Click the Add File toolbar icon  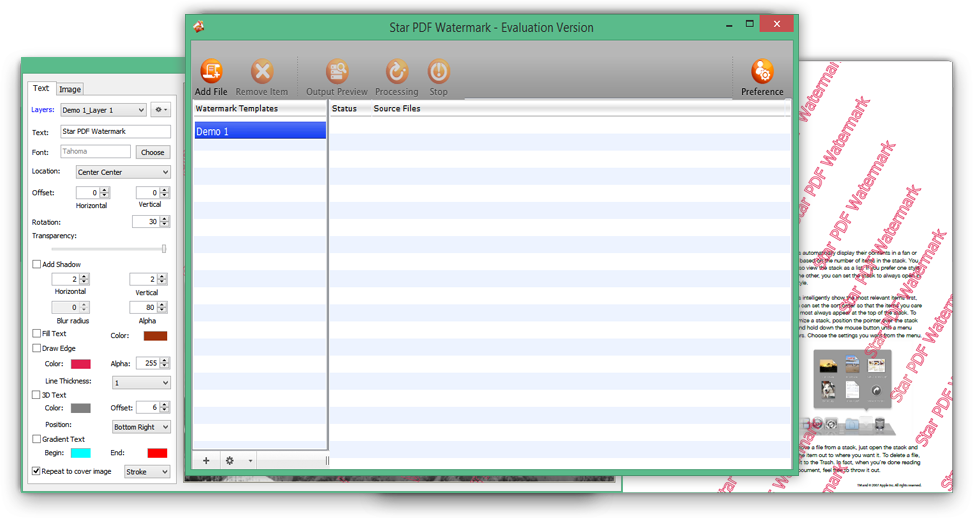click(211, 72)
